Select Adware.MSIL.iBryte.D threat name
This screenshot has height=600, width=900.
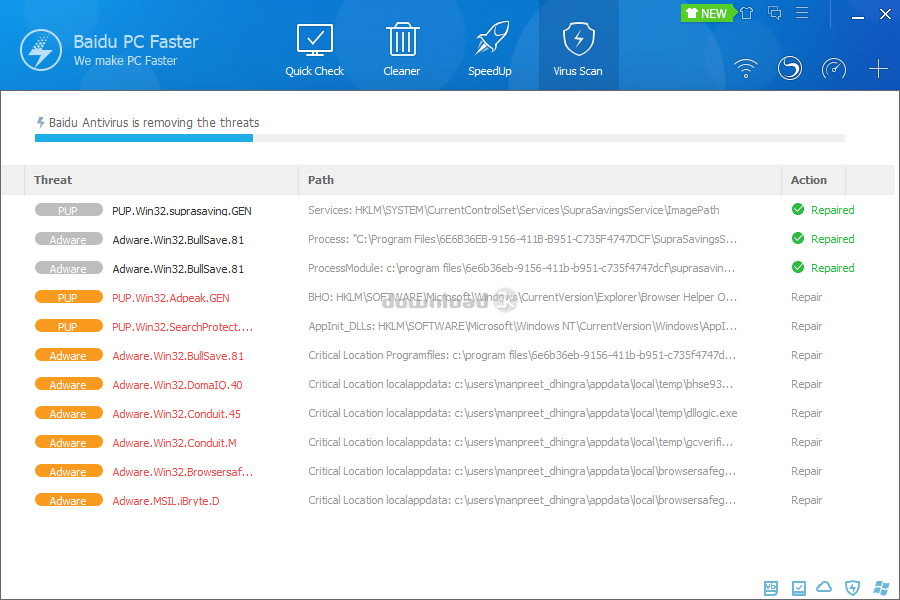coord(166,501)
